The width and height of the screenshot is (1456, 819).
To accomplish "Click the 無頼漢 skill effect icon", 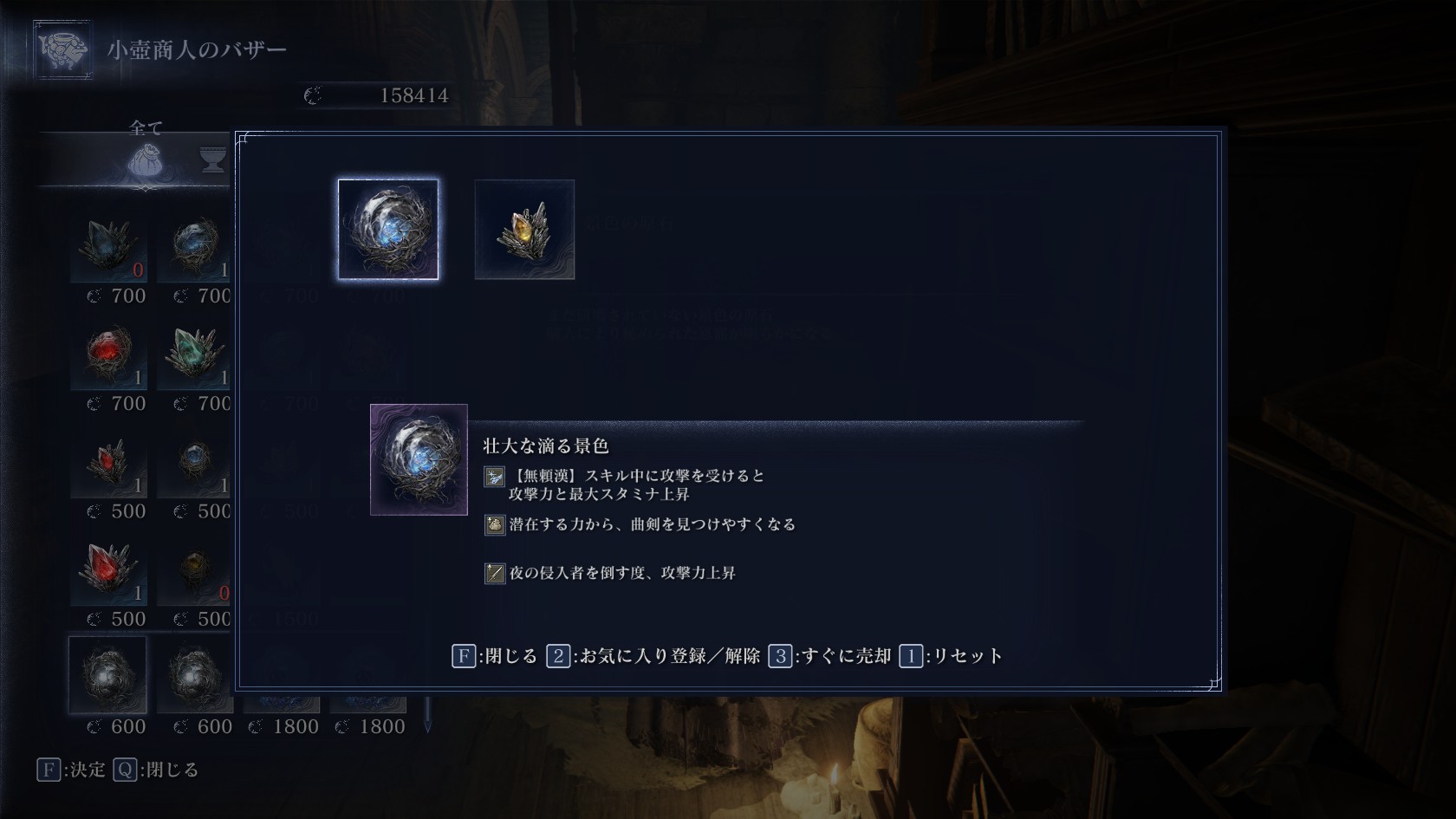I will pos(494,477).
